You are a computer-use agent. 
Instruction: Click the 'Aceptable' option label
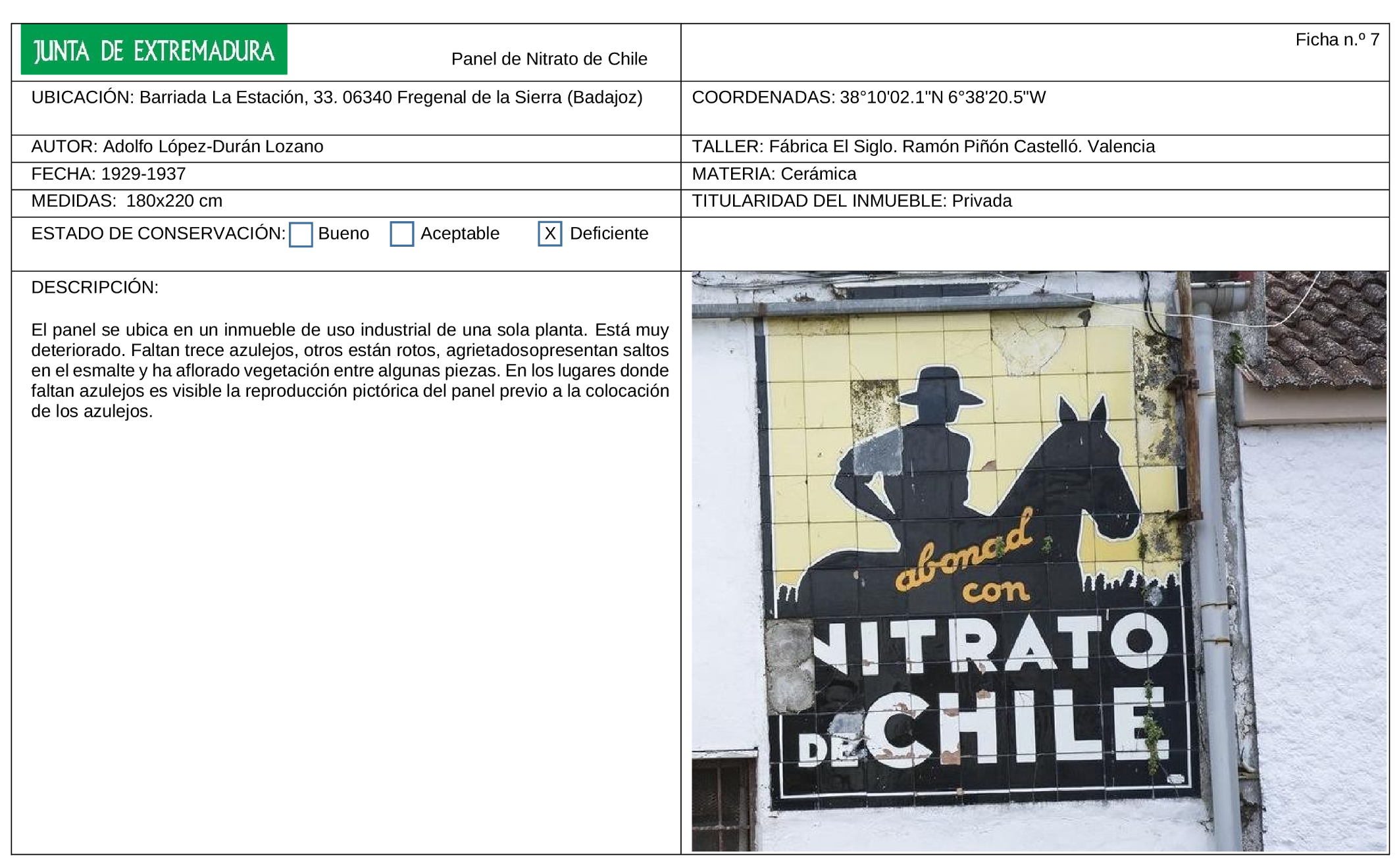(x=460, y=234)
